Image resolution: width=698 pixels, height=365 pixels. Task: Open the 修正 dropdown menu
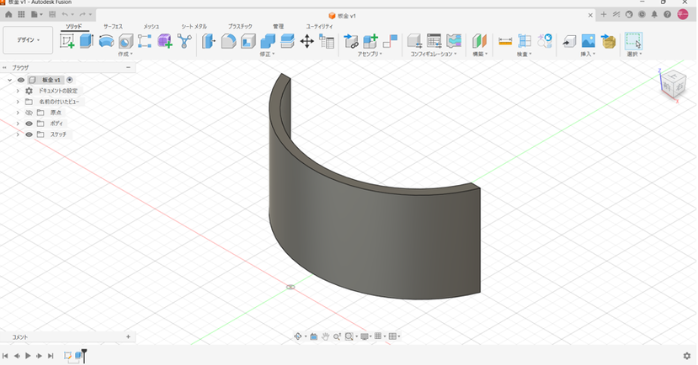point(267,54)
